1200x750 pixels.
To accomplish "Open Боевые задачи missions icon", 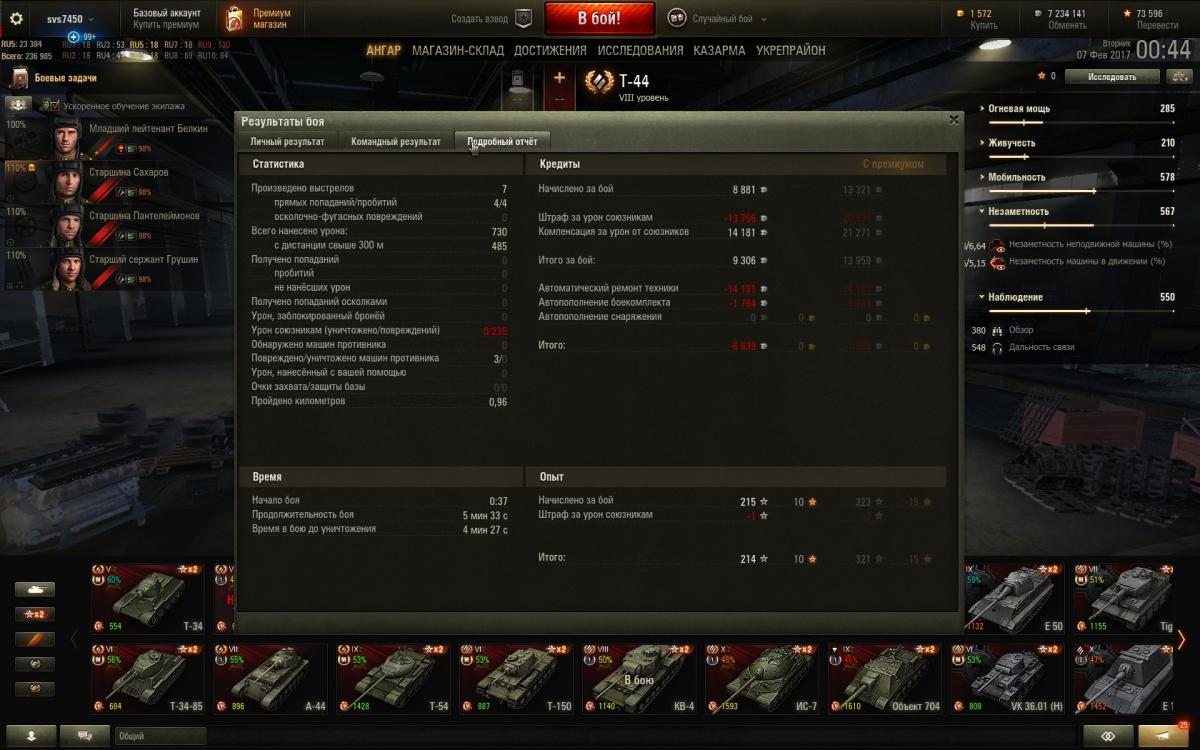I will pyautogui.click(x=19, y=78).
